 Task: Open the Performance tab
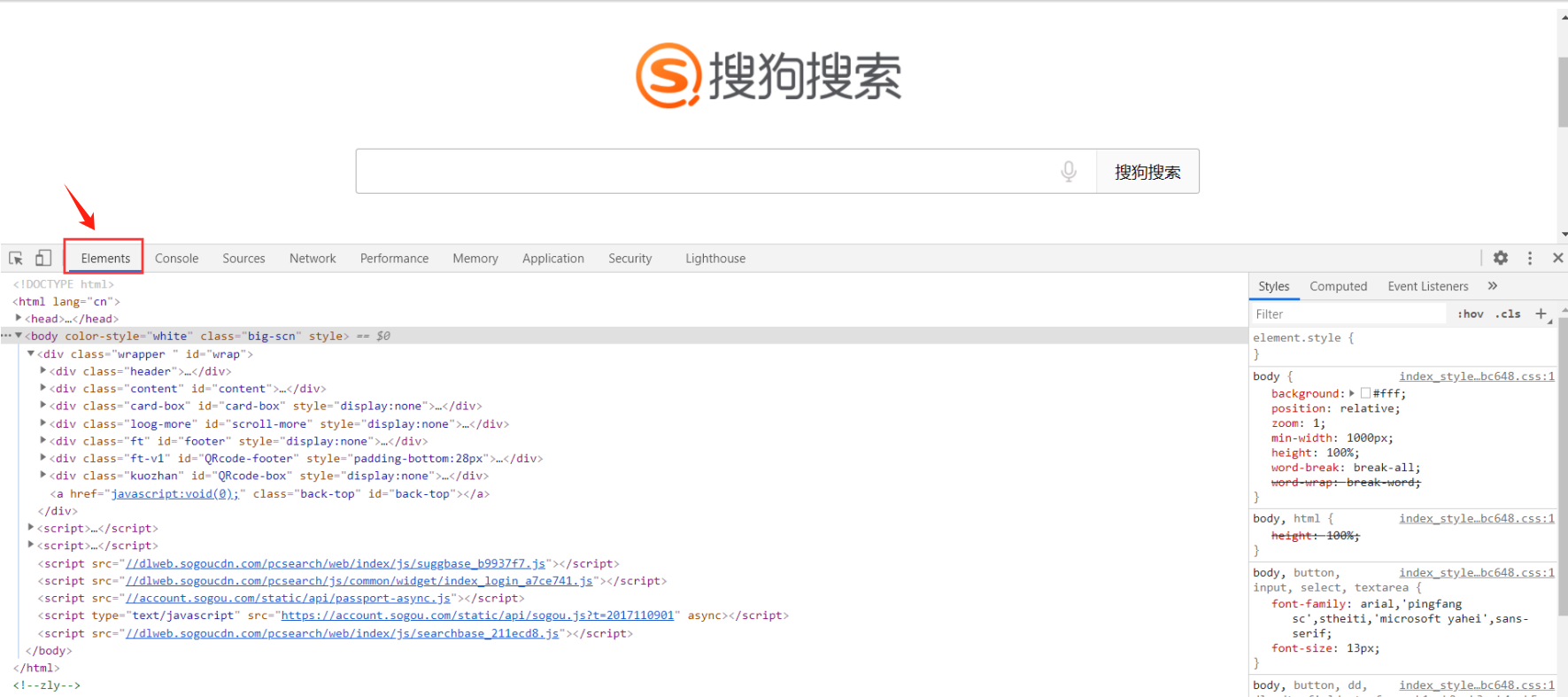click(x=394, y=259)
